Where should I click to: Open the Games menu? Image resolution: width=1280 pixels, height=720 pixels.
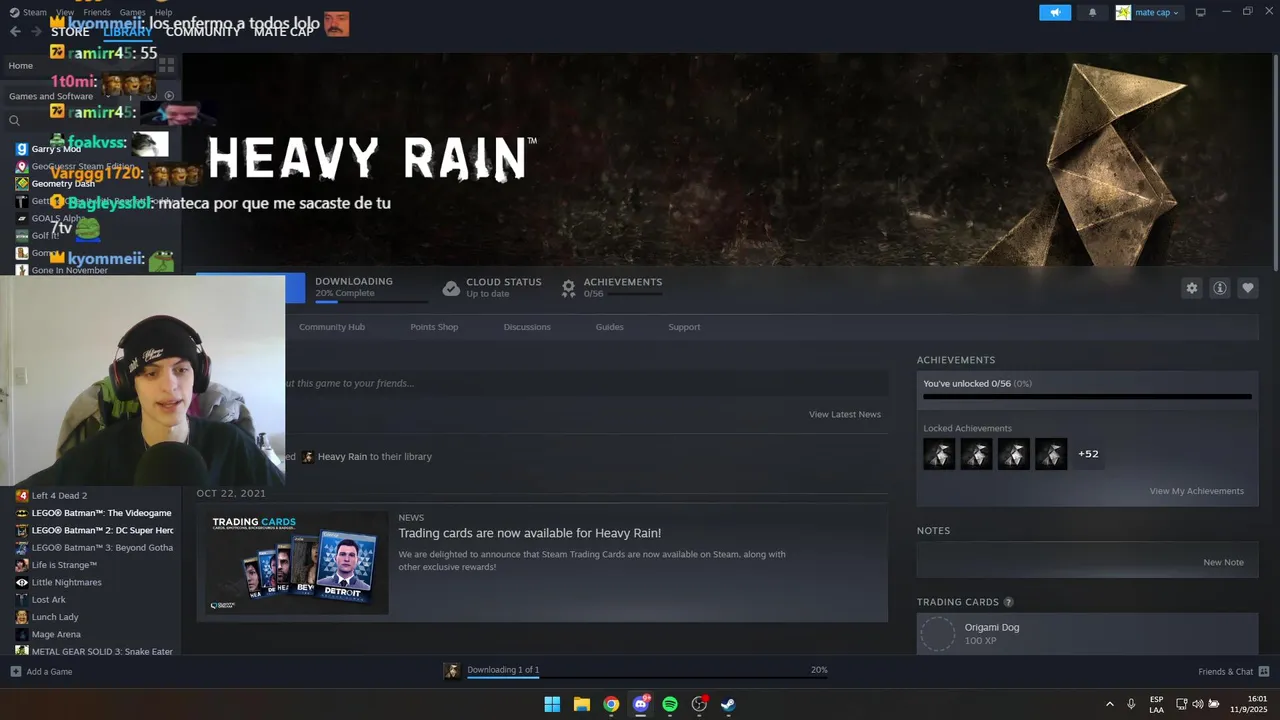[x=132, y=12]
